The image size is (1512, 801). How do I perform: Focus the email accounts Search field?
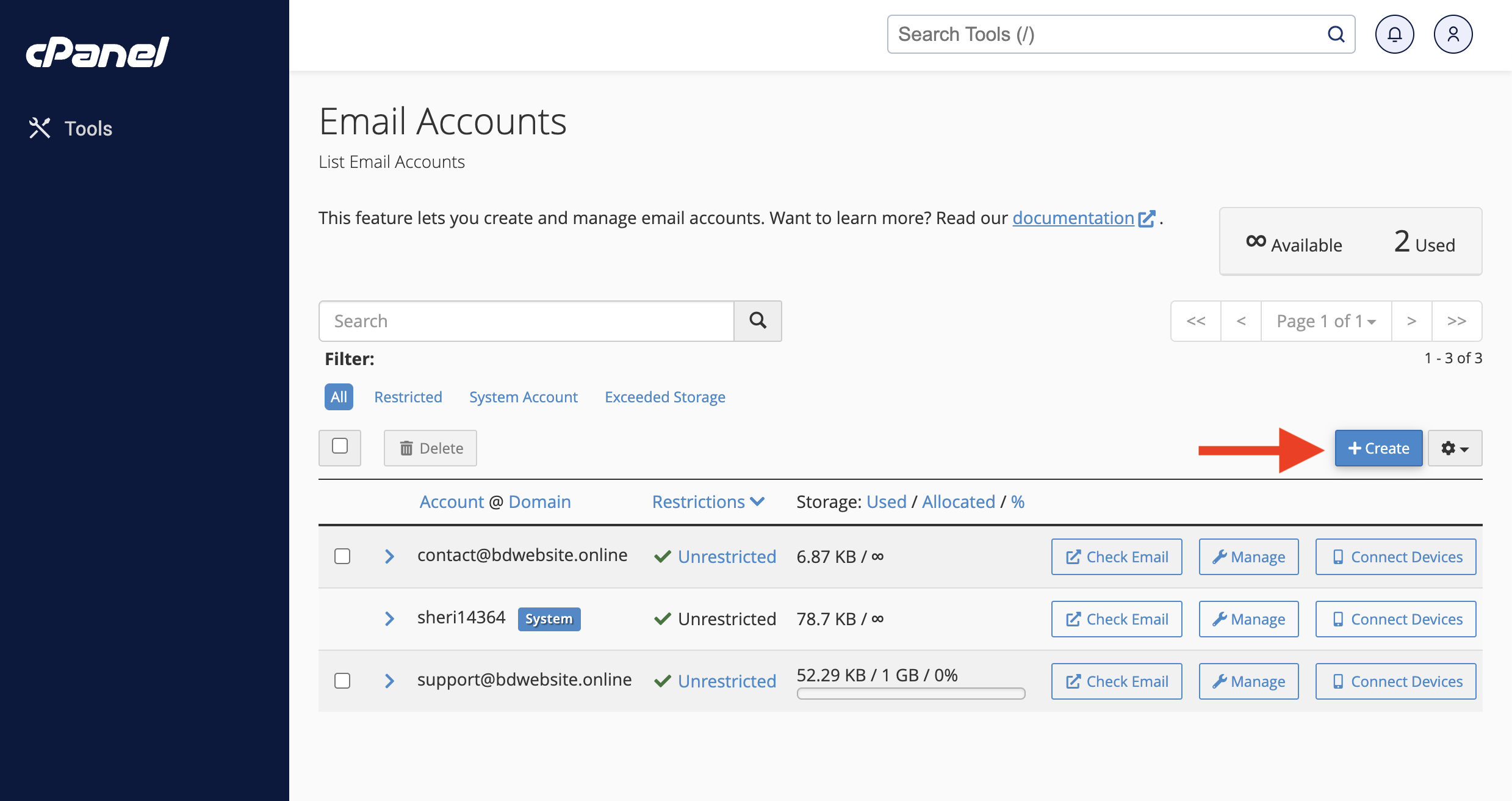pyautogui.click(x=526, y=321)
